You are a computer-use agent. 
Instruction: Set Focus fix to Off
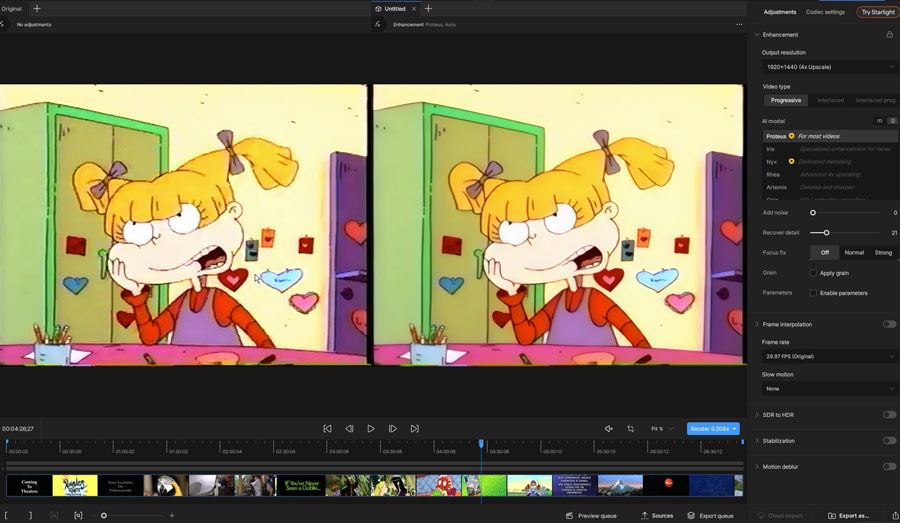coord(824,253)
